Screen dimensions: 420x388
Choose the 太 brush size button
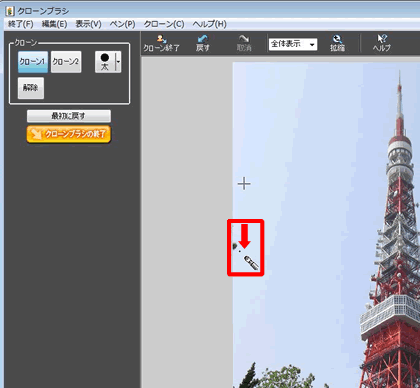pos(105,62)
